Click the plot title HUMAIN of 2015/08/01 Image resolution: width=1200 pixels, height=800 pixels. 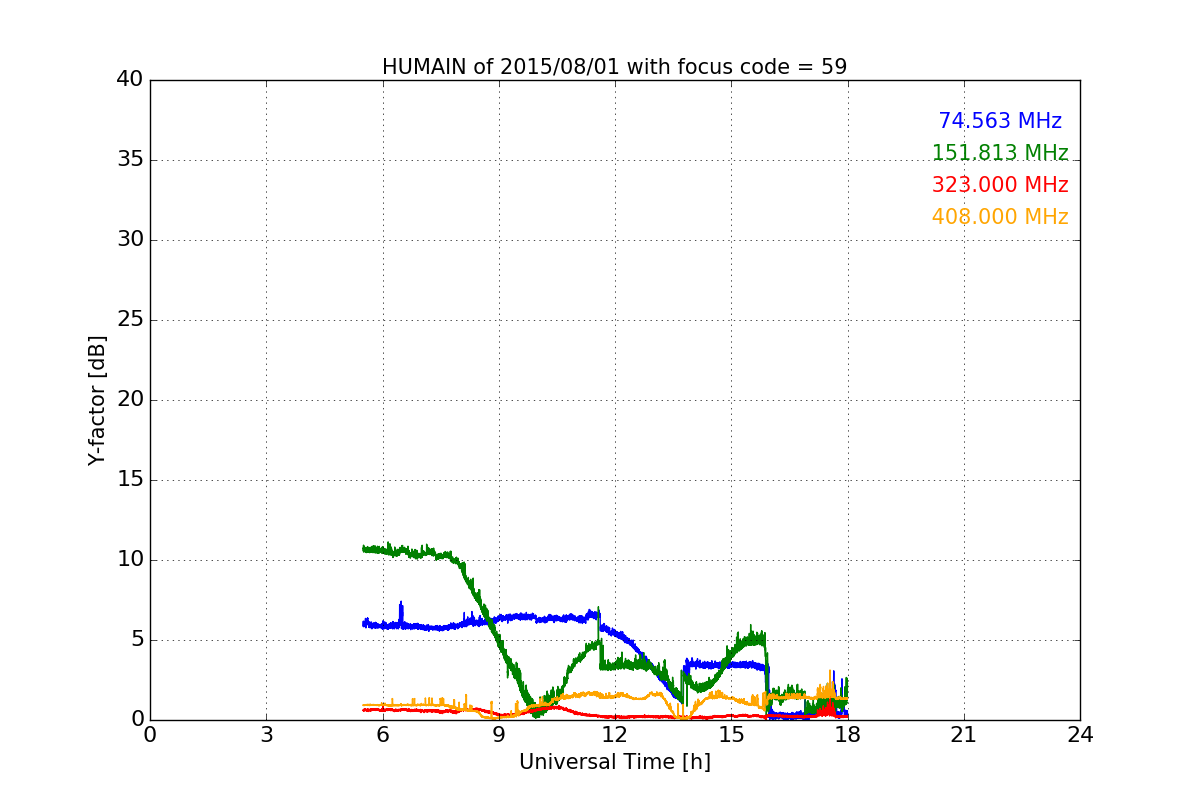pos(614,67)
